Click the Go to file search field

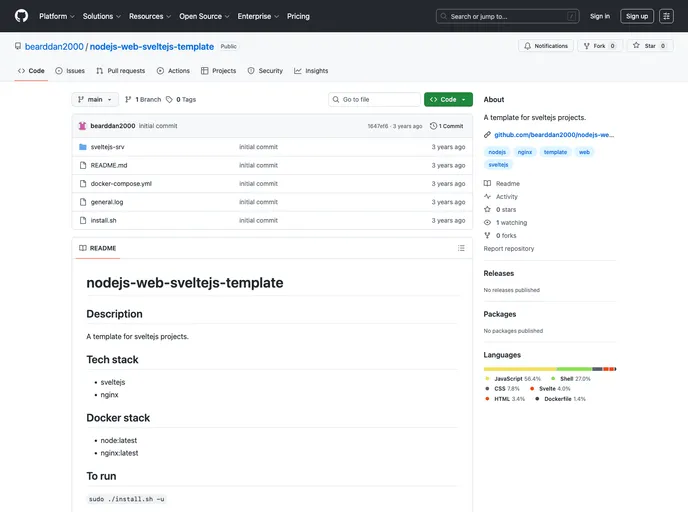tap(375, 100)
